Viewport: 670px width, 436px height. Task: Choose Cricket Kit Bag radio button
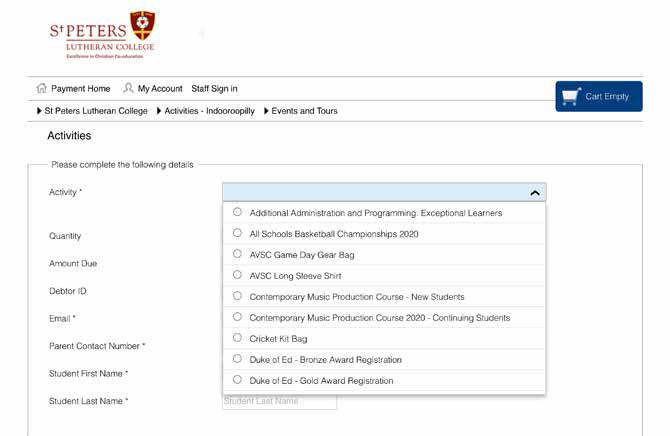pos(237,338)
